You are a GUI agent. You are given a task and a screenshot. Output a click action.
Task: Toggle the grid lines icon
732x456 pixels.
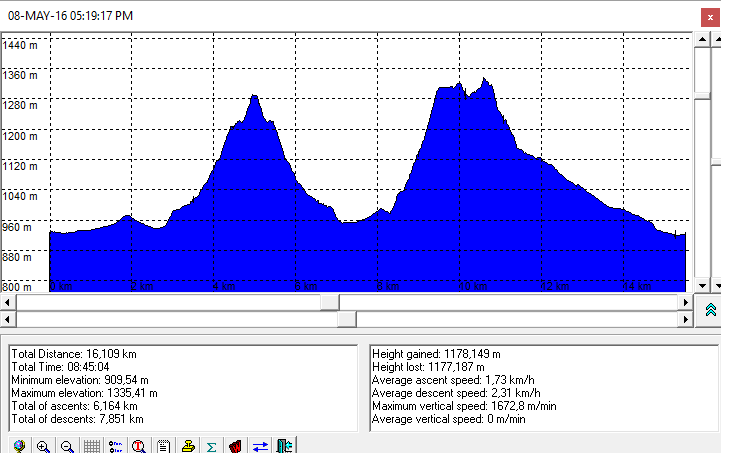(91, 446)
